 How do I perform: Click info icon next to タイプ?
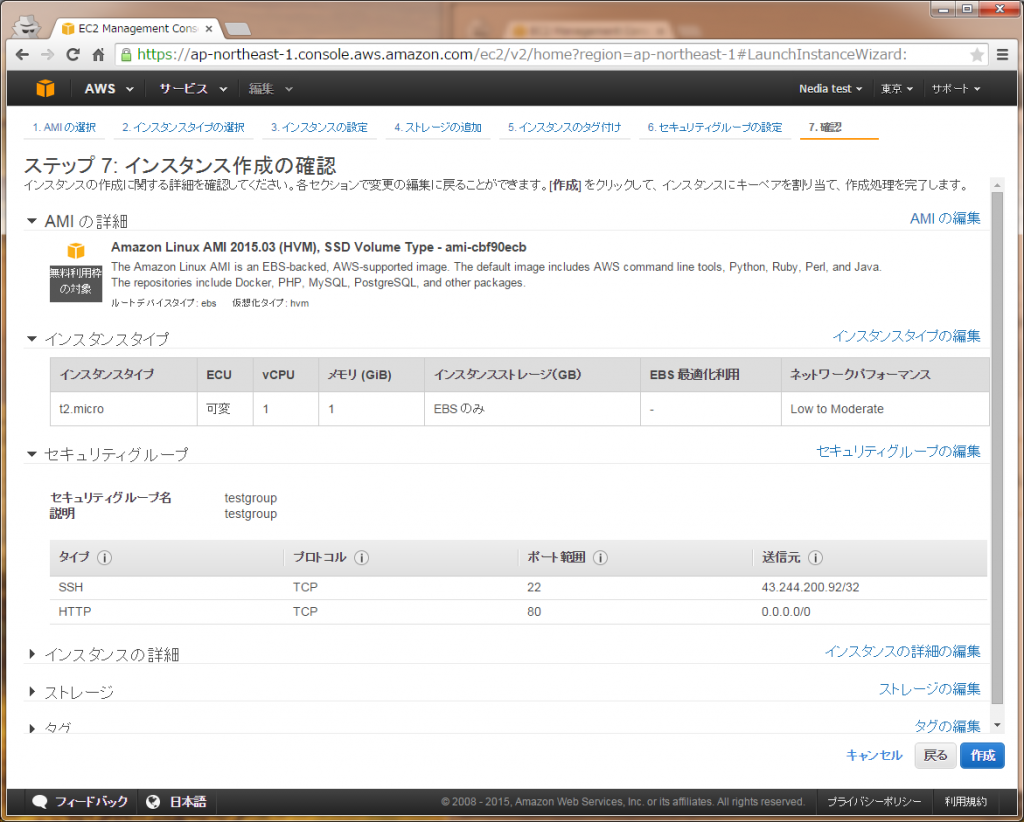click(104, 558)
